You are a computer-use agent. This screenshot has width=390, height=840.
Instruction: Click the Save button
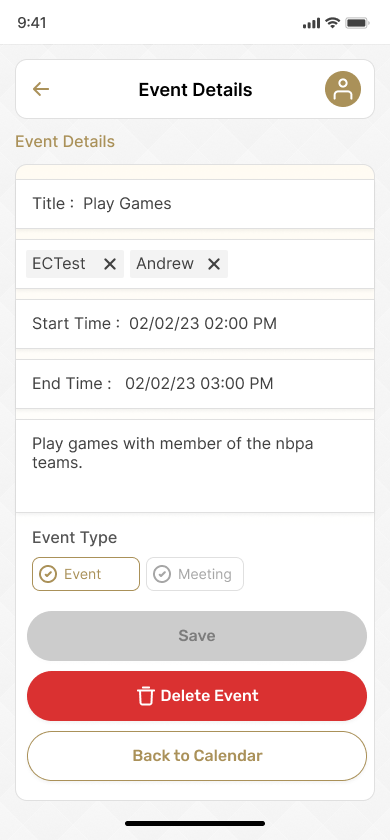click(197, 636)
